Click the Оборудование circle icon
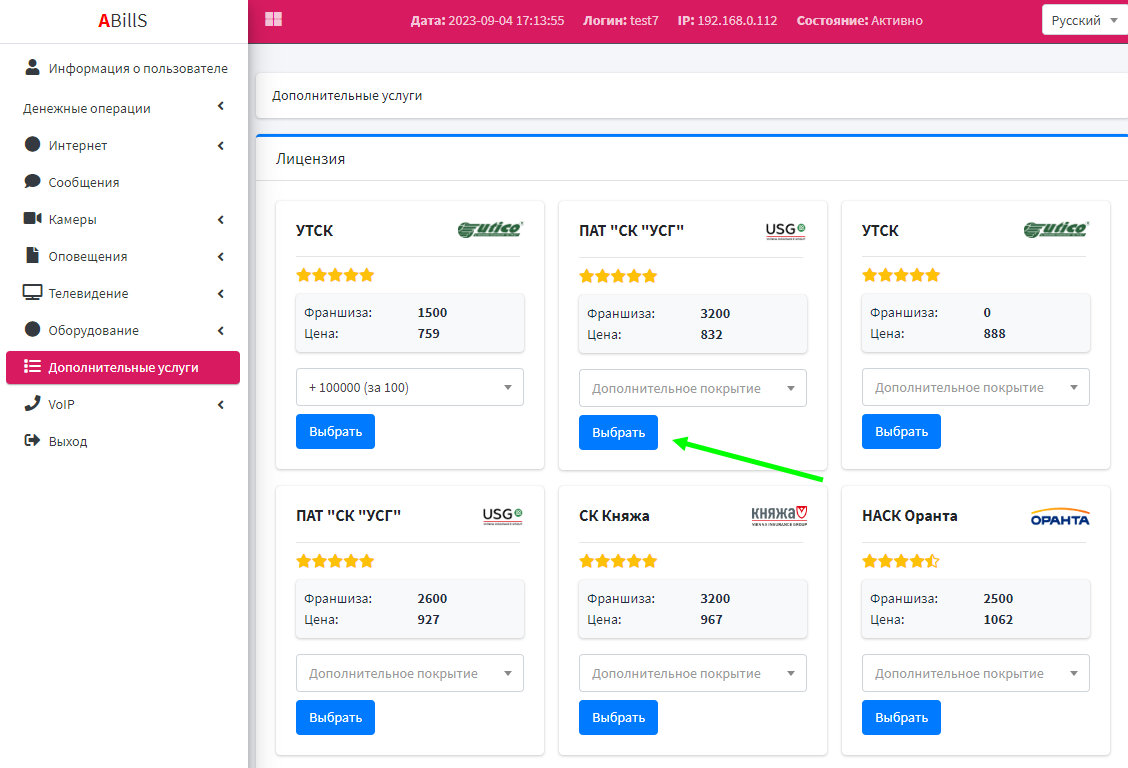This screenshot has width=1128, height=768. pos(32,329)
